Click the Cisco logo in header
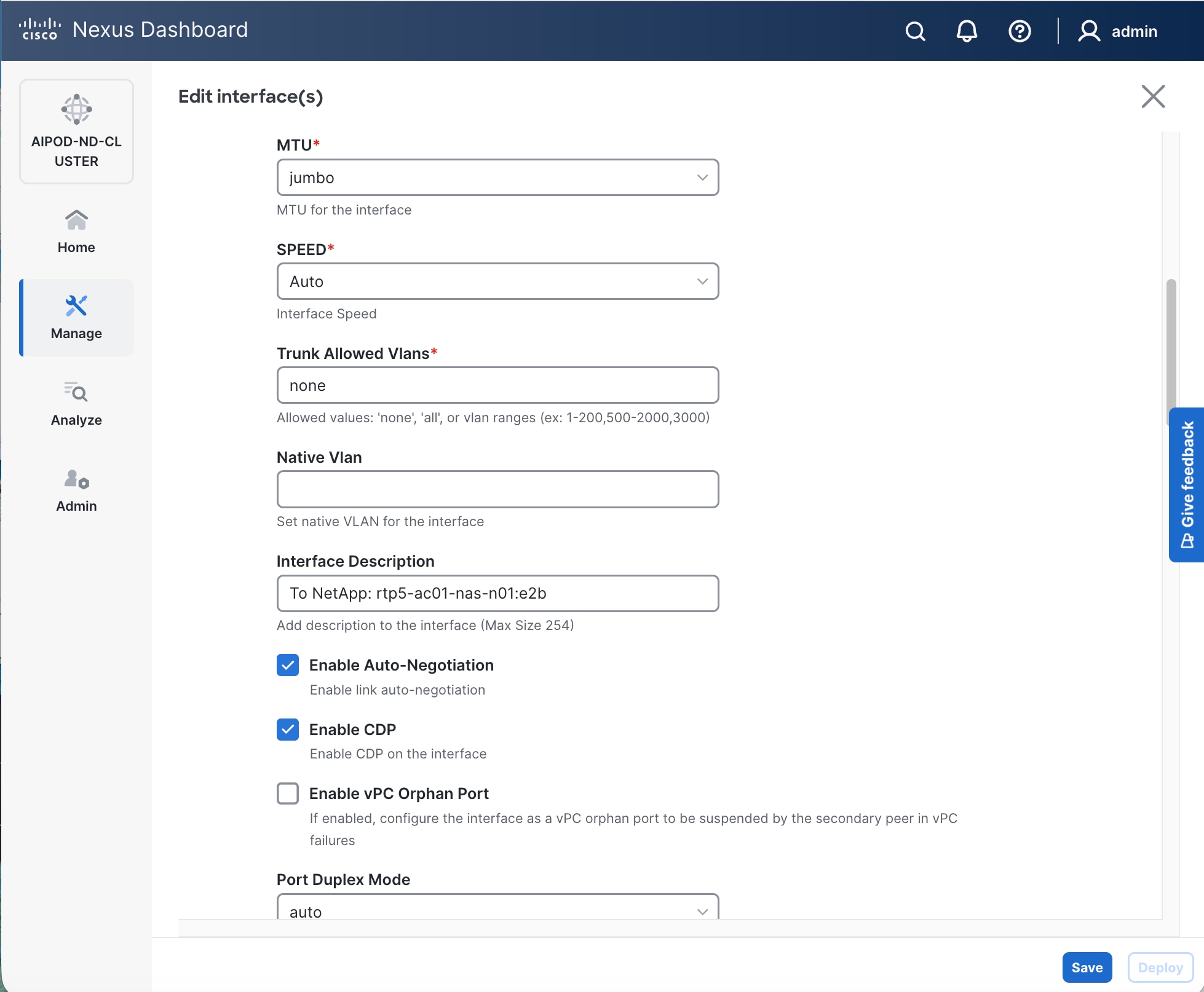Image resolution: width=1204 pixels, height=992 pixels. coord(39,30)
